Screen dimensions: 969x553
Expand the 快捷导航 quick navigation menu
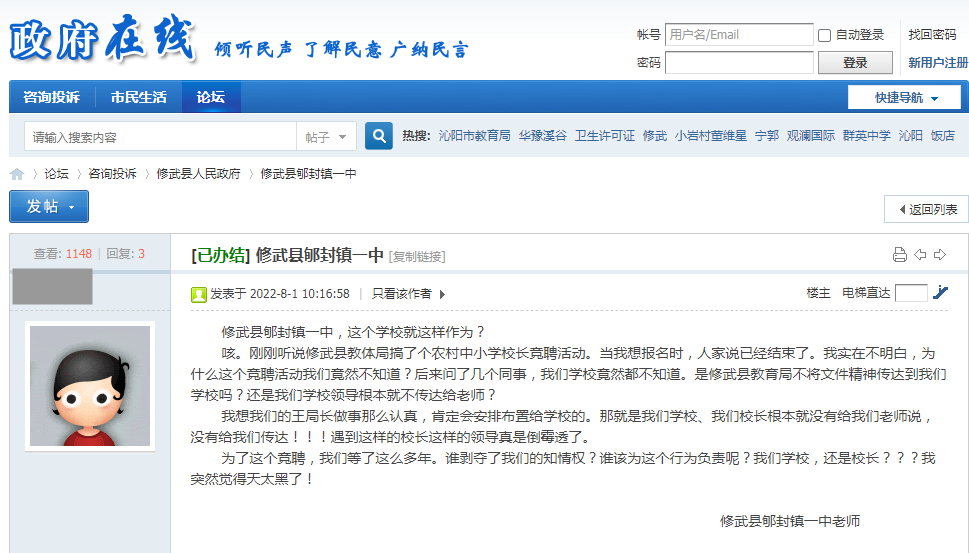click(905, 98)
